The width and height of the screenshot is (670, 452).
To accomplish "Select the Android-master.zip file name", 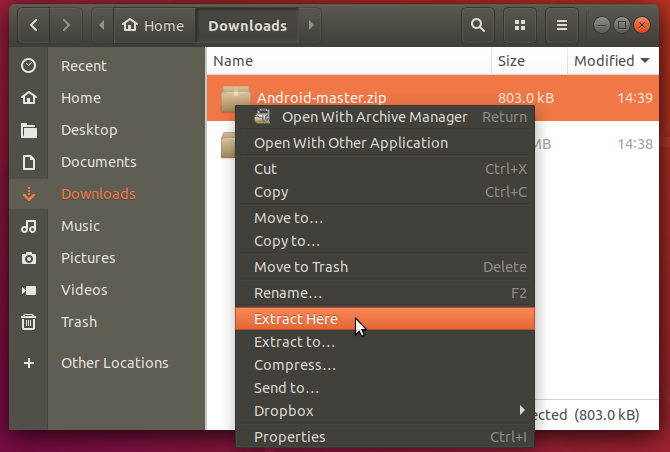I will pyautogui.click(x=321, y=98).
